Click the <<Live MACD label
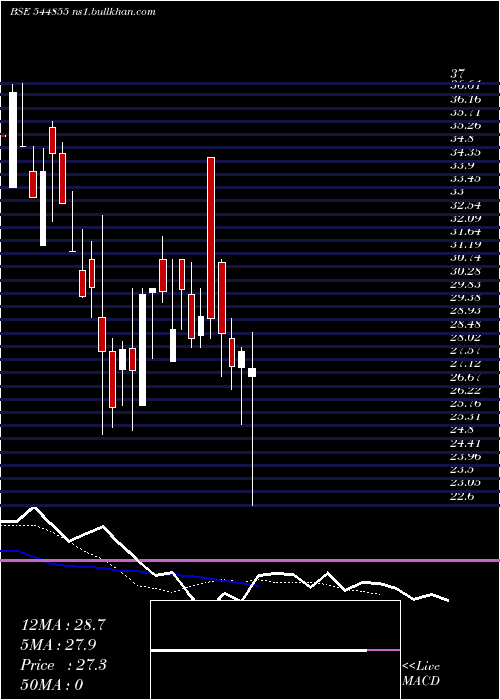500x700 pixels. coord(421,674)
